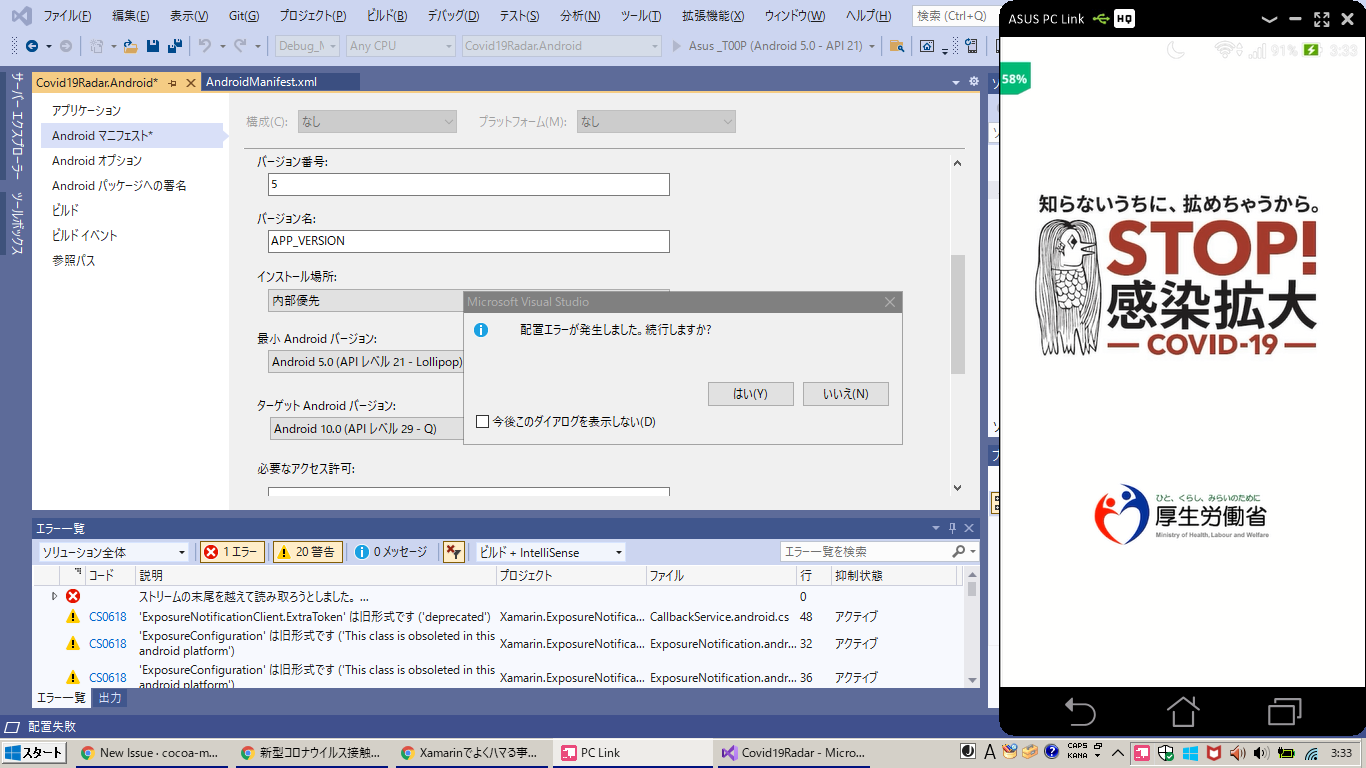This screenshot has width=1366, height=768.
Task: Click はい to continue despite deployment error
Action: [x=751, y=393]
